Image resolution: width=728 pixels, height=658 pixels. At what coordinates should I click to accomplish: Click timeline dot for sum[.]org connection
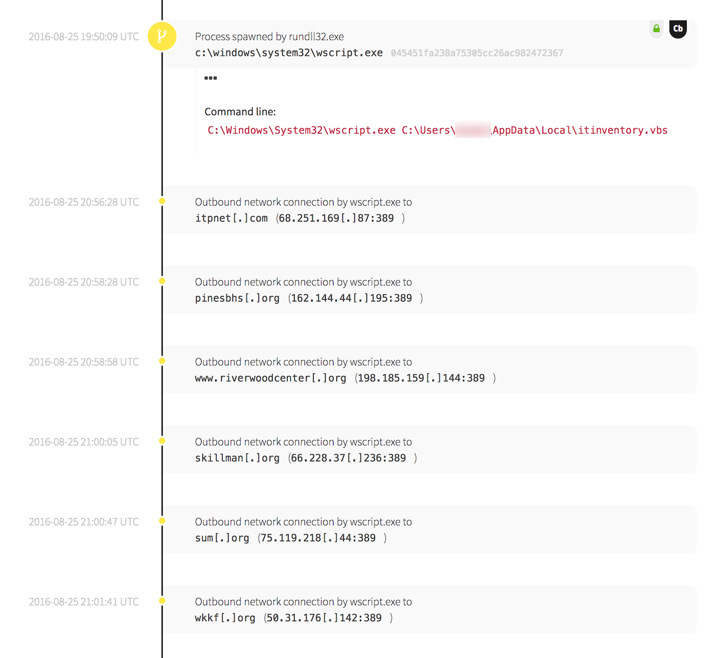pos(162,521)
